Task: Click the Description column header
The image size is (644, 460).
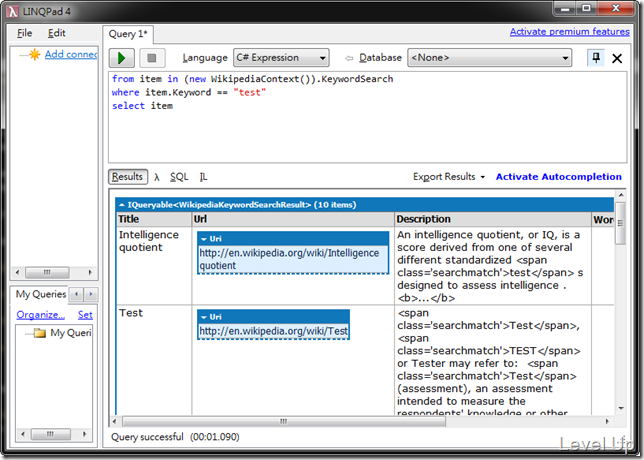Action: coord(492,219)
